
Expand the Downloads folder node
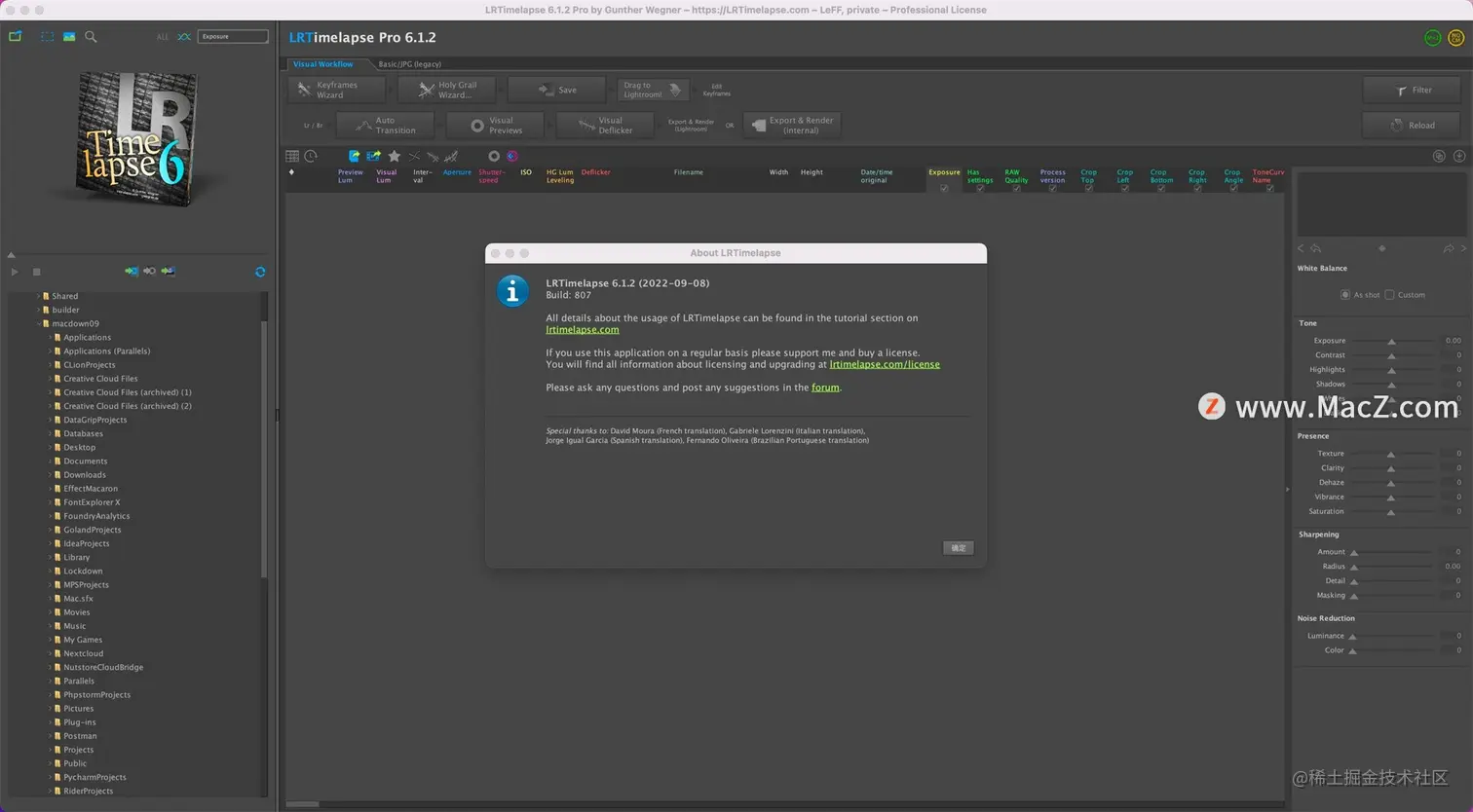point(50,474)
